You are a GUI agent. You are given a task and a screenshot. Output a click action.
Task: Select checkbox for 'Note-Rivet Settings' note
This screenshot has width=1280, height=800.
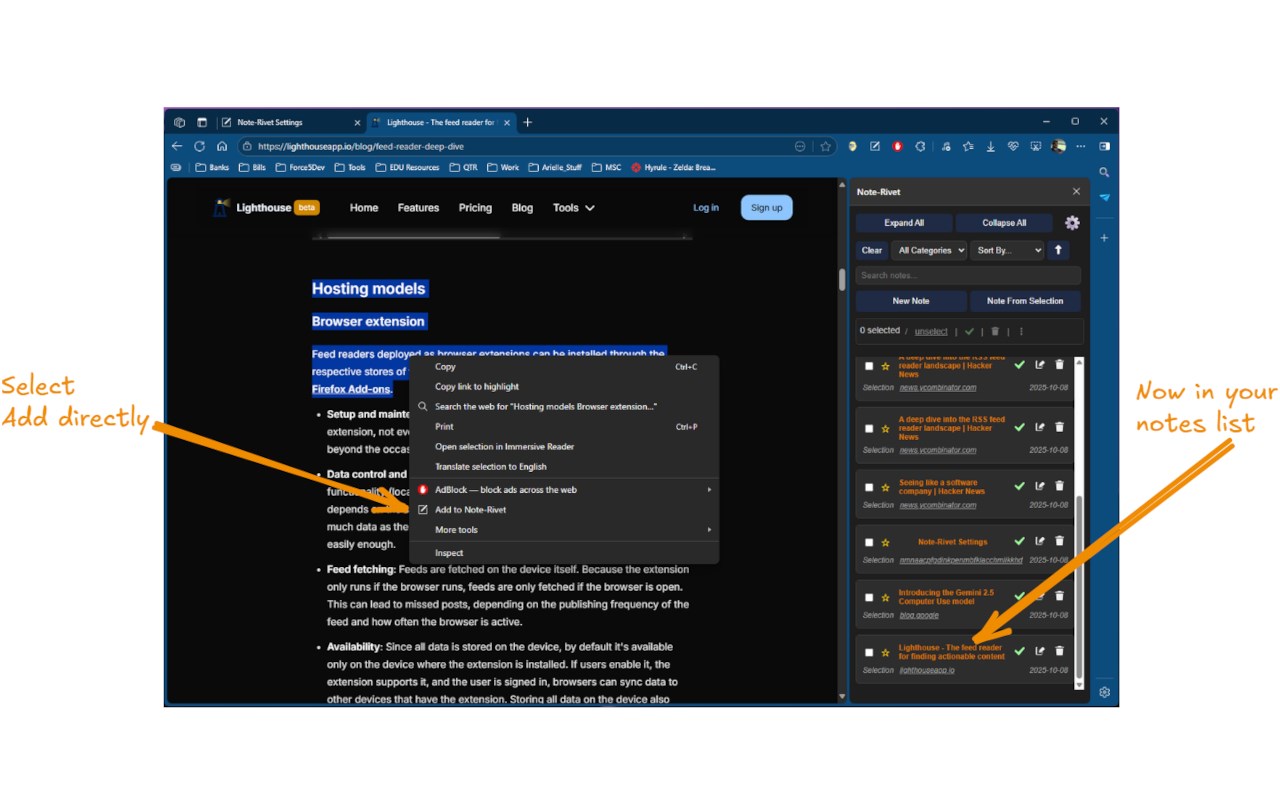click(x=869, y=542)
